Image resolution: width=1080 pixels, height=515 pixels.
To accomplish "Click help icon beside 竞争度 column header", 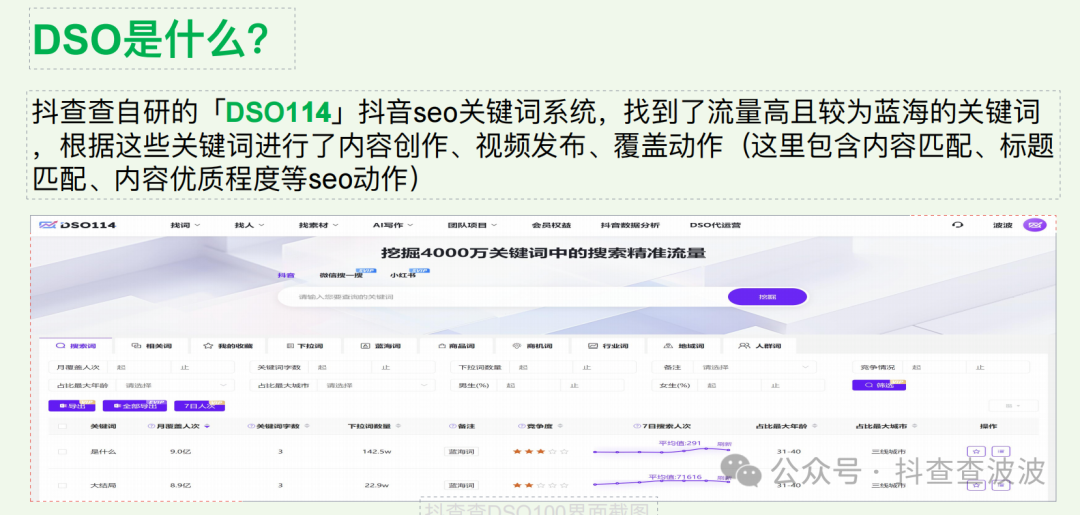I will [521, 427].
